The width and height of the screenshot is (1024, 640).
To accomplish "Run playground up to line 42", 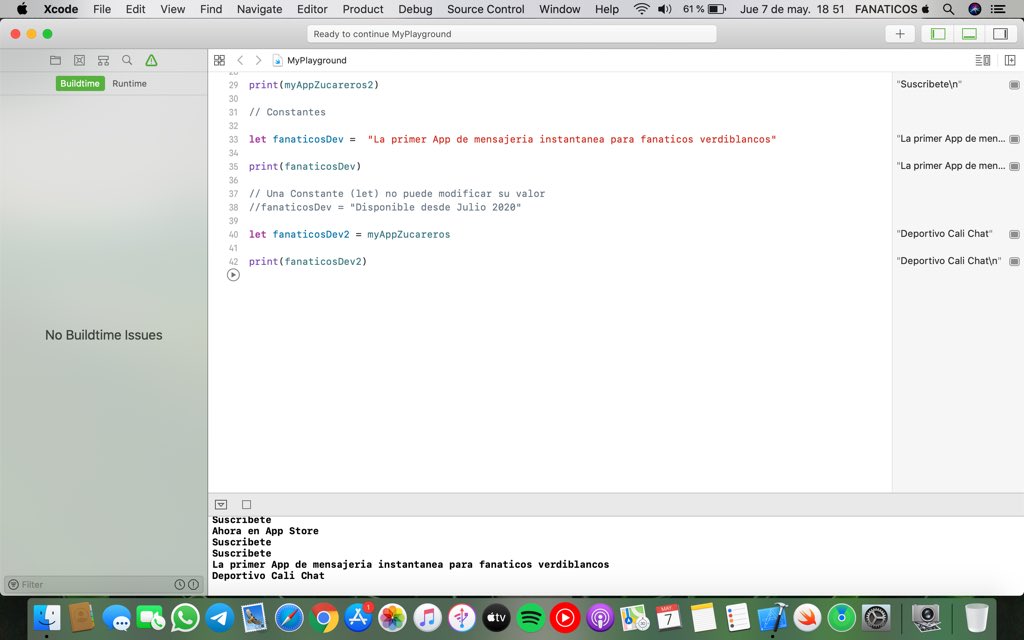I will tap(233, 275).
